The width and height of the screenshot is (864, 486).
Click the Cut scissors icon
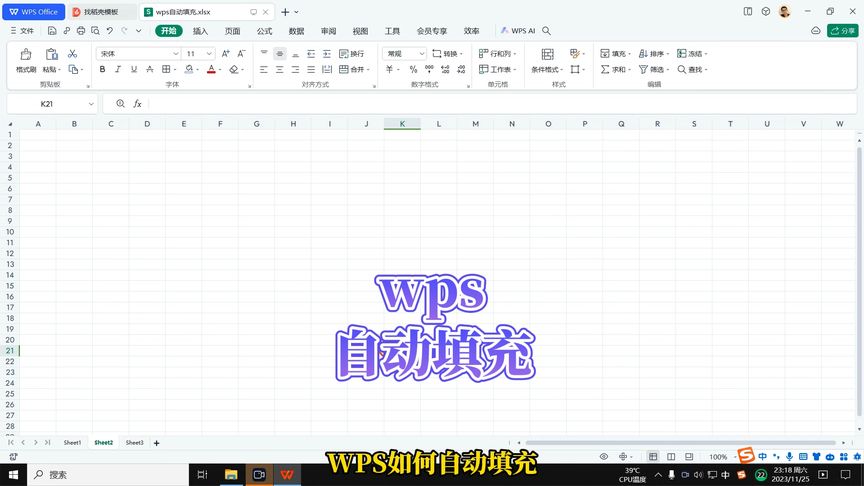click(72, 53)
